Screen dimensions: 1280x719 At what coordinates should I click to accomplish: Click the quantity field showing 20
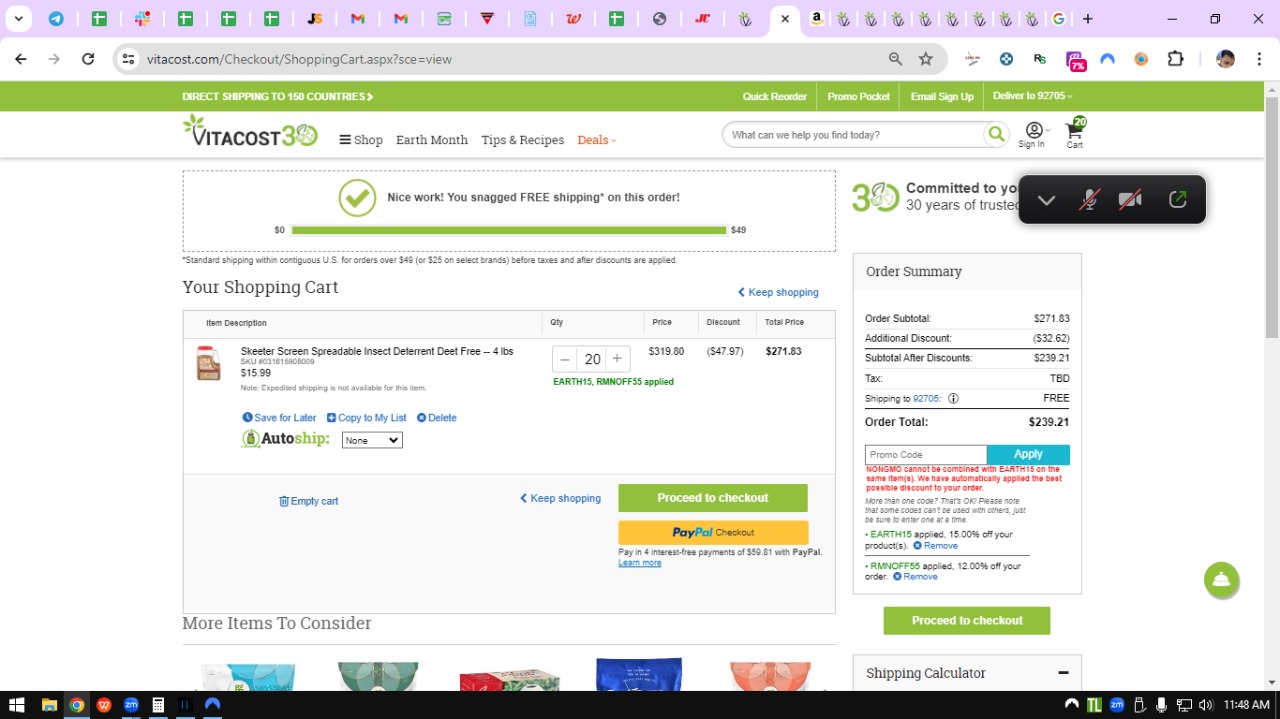pos(593,359)
